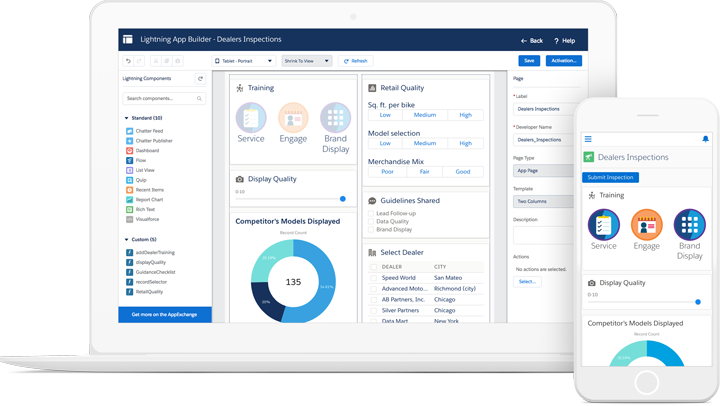Viewport: 720px width, 406px height.
Task: Click Back in the top header
Action: click(532, 41)
